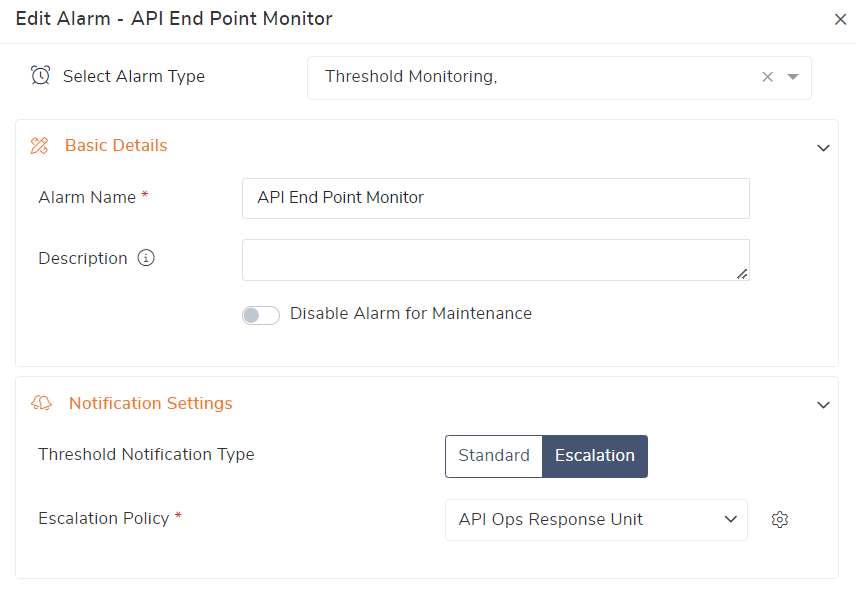Click the Description info icon
Screen dimensions: 856x600
146,258
